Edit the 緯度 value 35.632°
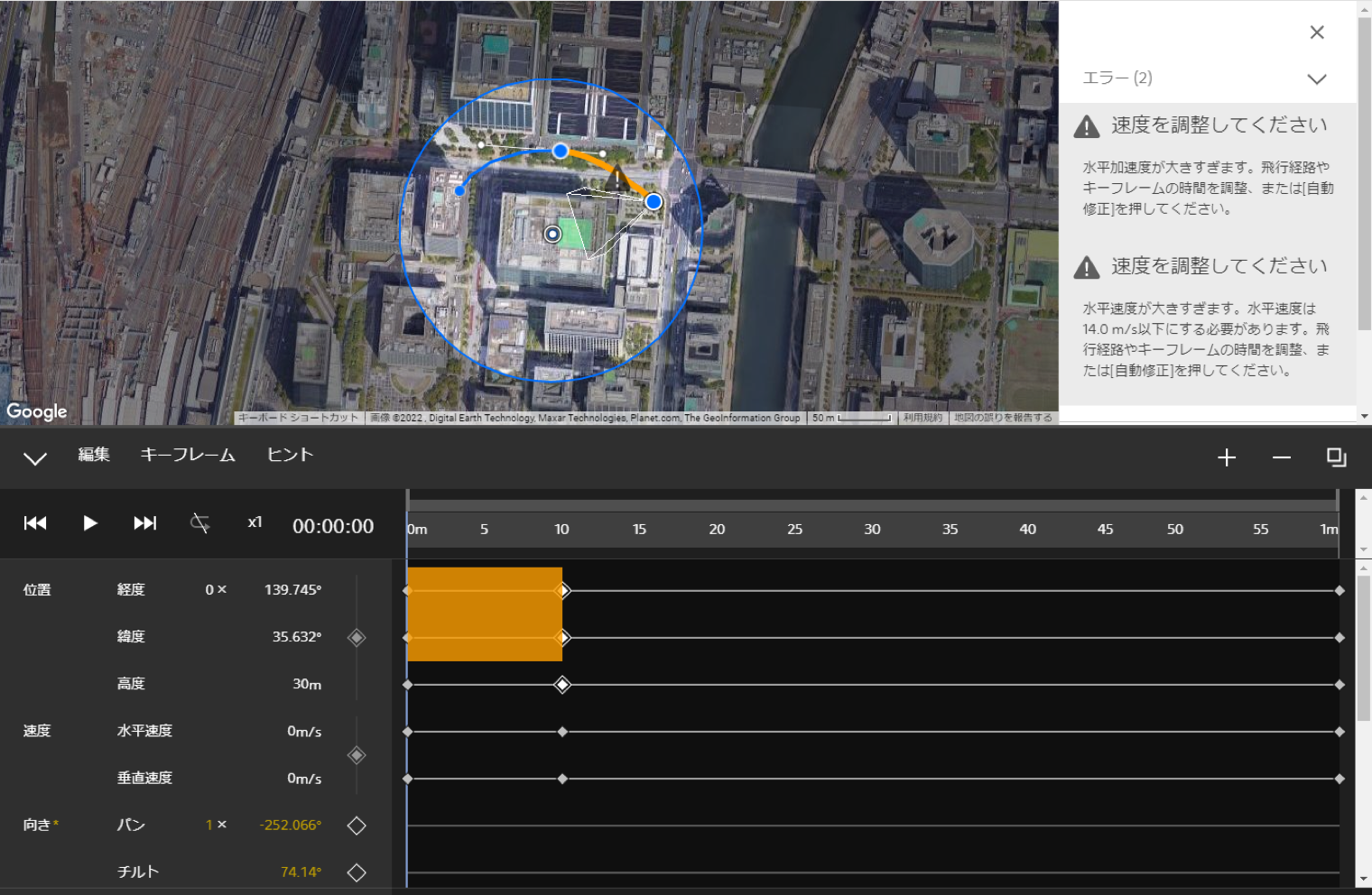This screenshot has width=1372, height=895. point(297,637)
